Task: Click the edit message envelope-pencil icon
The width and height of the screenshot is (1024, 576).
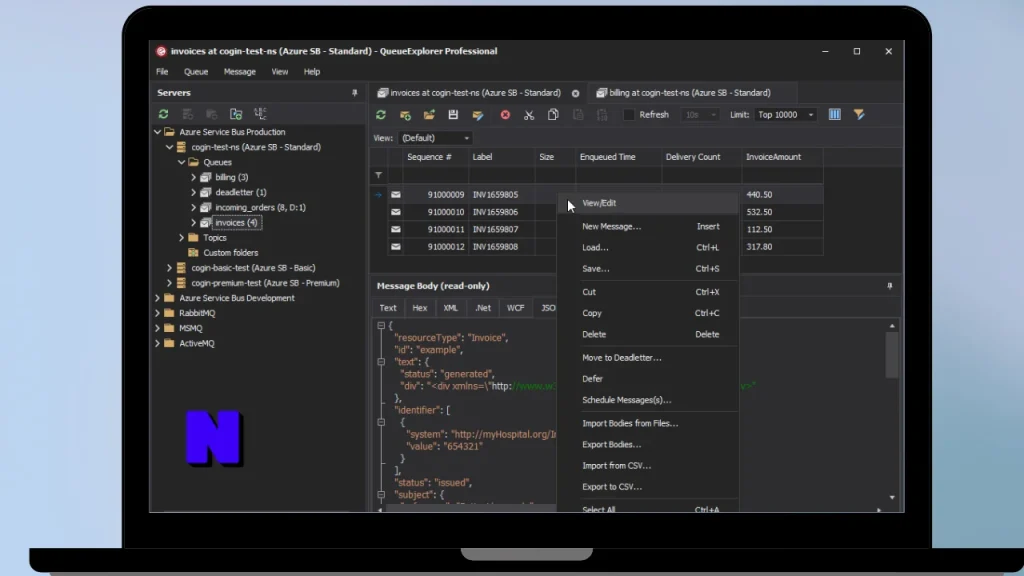Action: (x=478, y=115)
